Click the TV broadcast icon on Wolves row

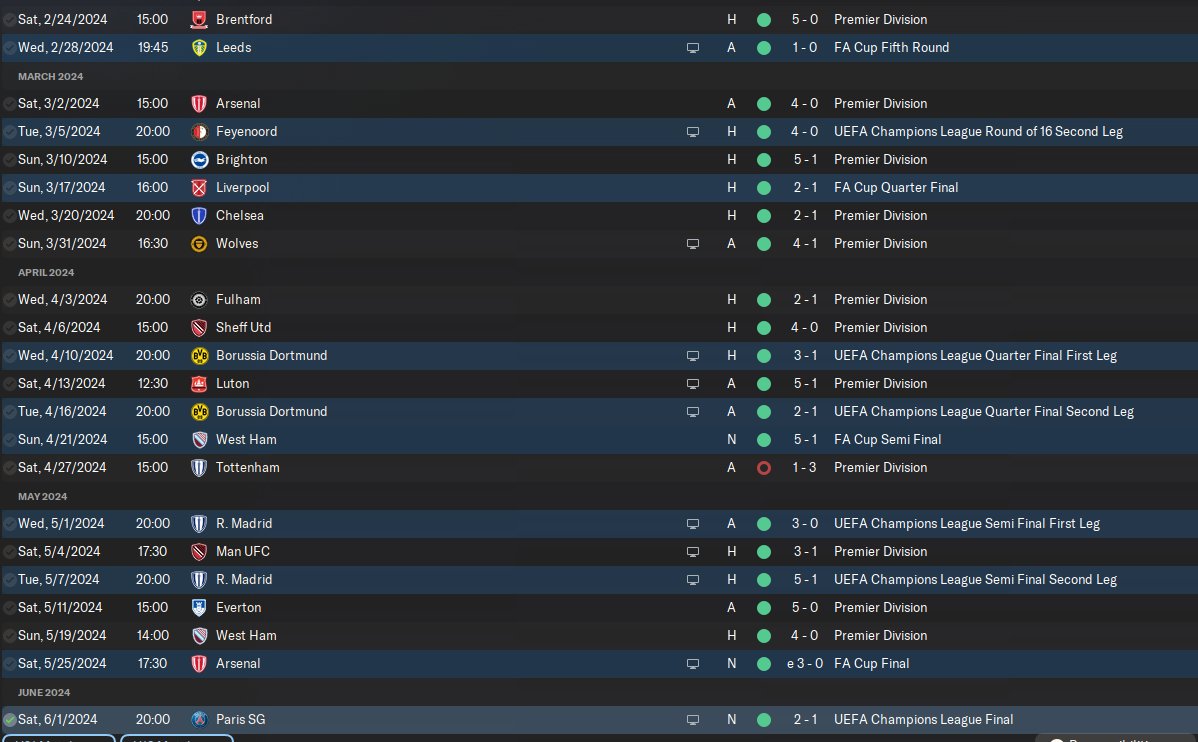pyautogui.click(x=692, y=244)
